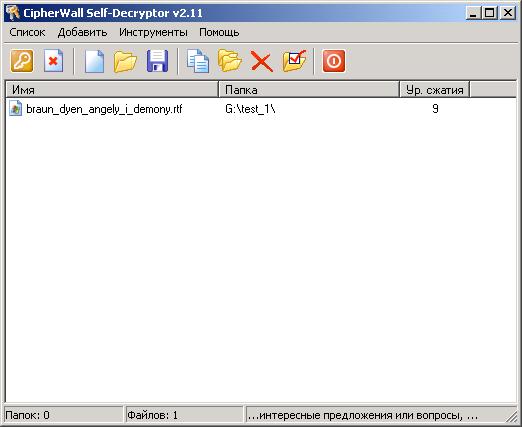Save list using the floppy disk icon
522x427 pixels.
pos(158,61)
